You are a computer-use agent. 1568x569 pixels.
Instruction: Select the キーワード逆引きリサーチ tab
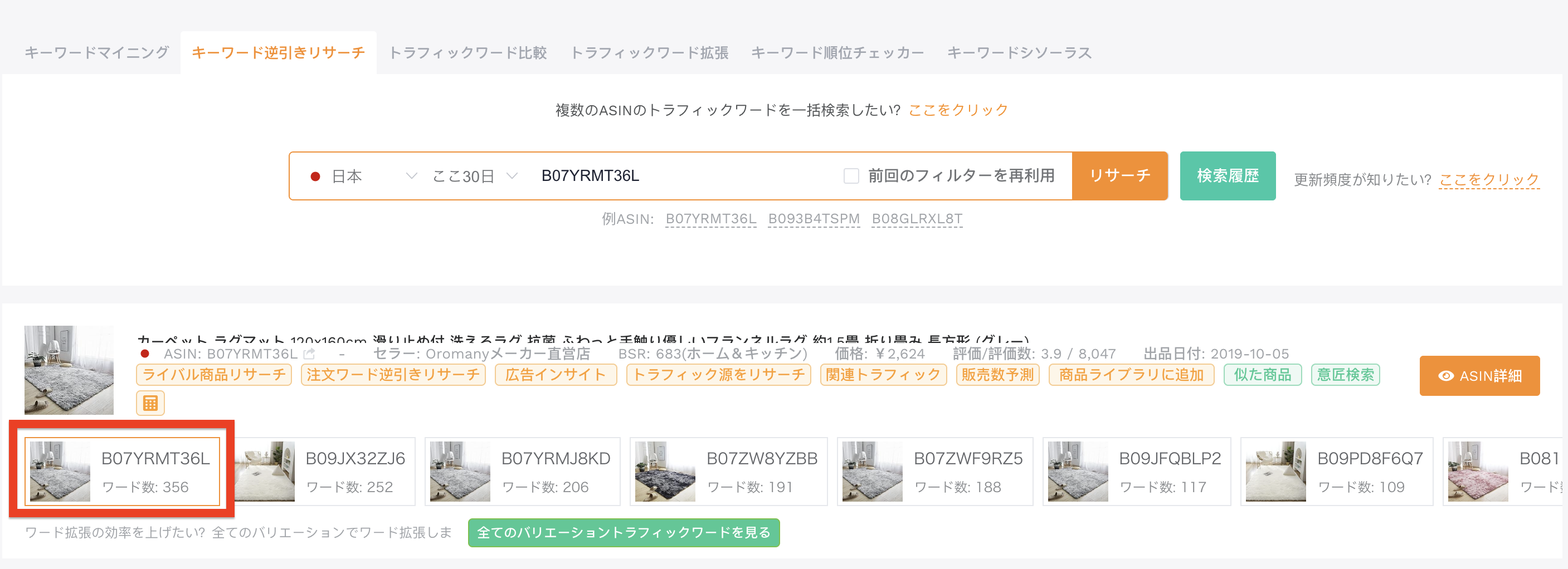coord(278,53)
